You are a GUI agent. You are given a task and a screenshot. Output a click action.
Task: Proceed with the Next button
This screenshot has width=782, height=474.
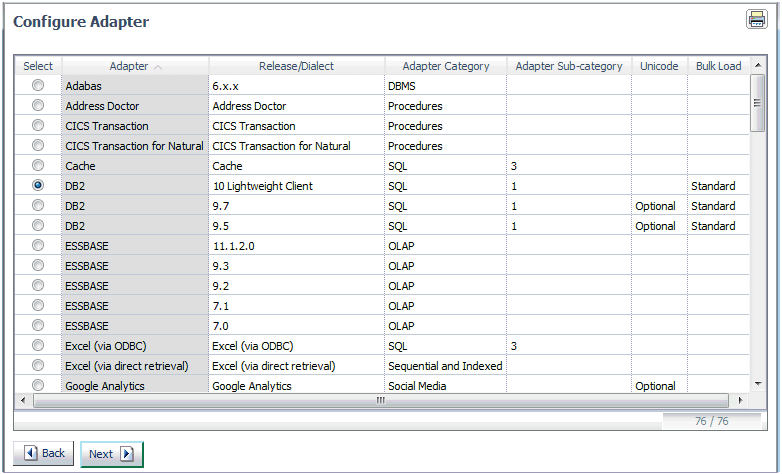coord(112,454)
